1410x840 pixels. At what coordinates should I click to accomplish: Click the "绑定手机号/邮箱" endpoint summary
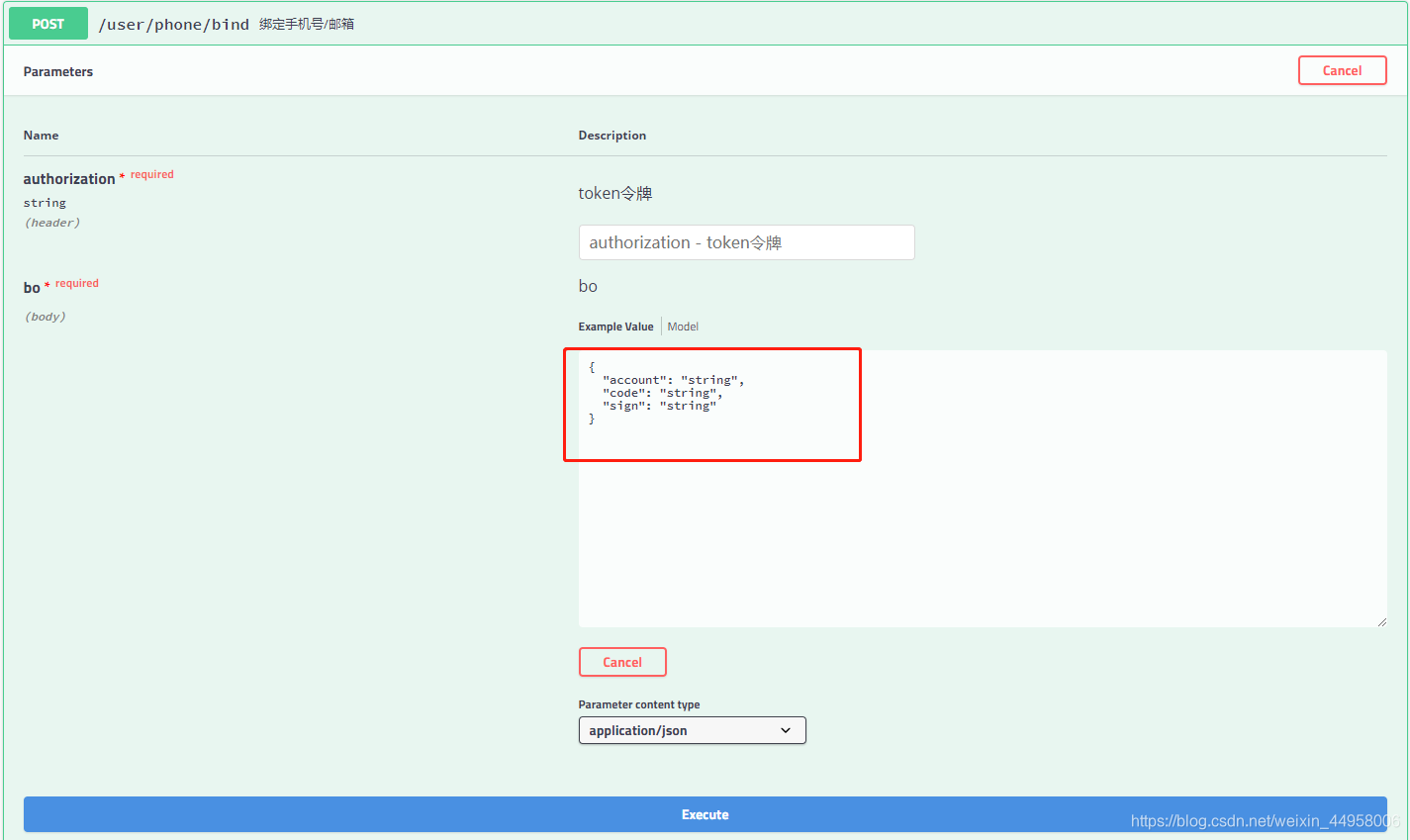(307, 24)
